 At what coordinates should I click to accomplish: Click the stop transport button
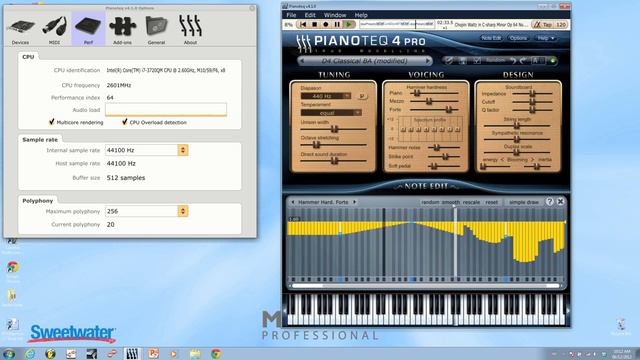click(x=314, y=25)
